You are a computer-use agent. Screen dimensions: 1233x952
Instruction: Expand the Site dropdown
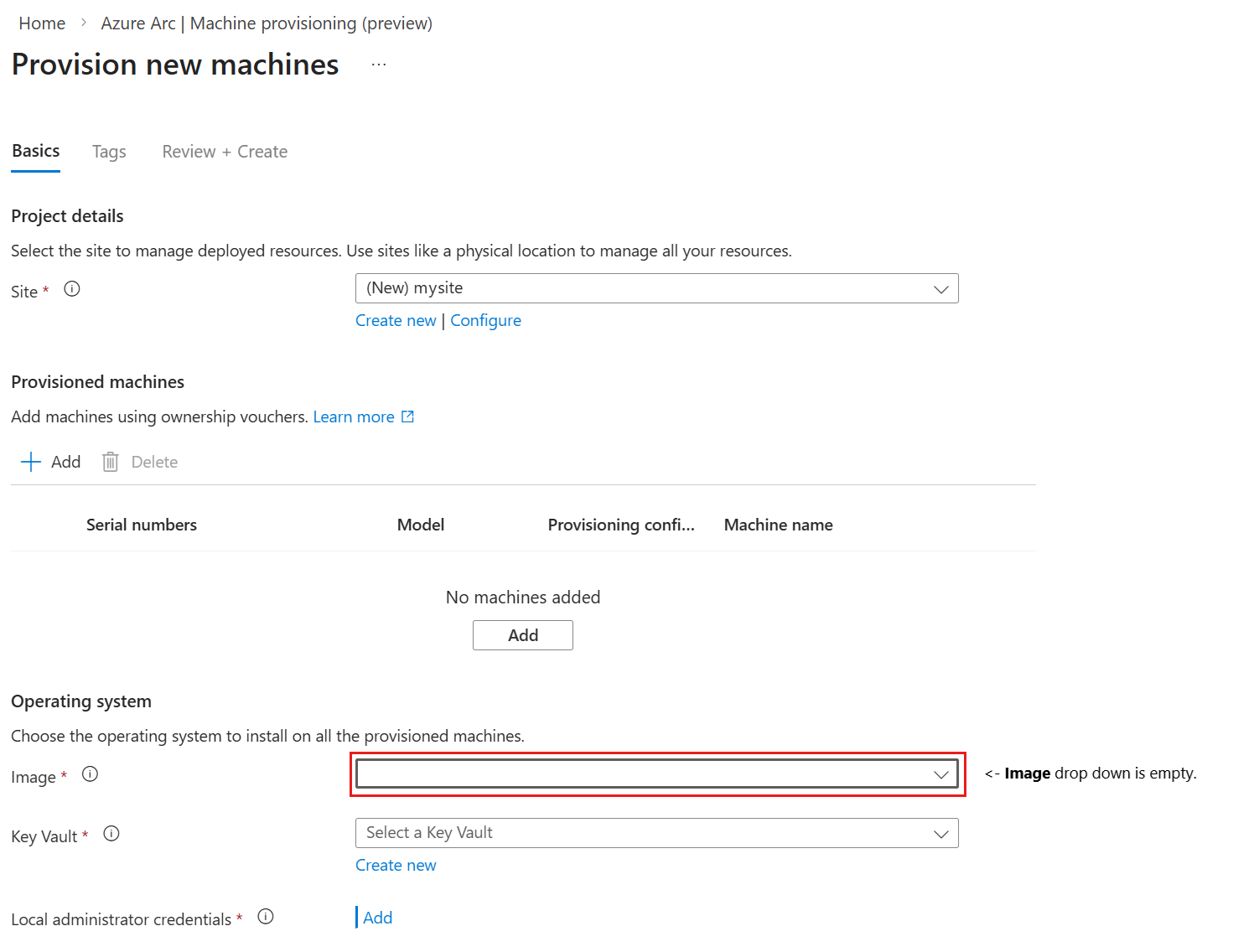click(x=656, y=288)
